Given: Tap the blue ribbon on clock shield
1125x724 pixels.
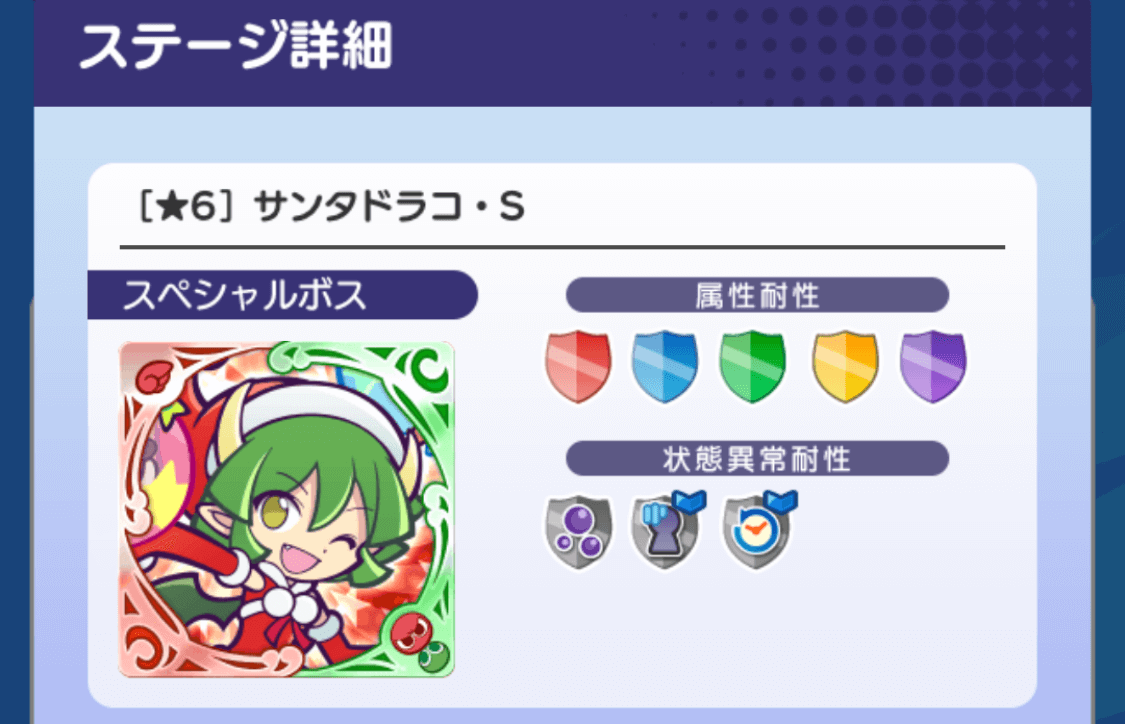Looking at the screenshot, I should click(781, 501).
